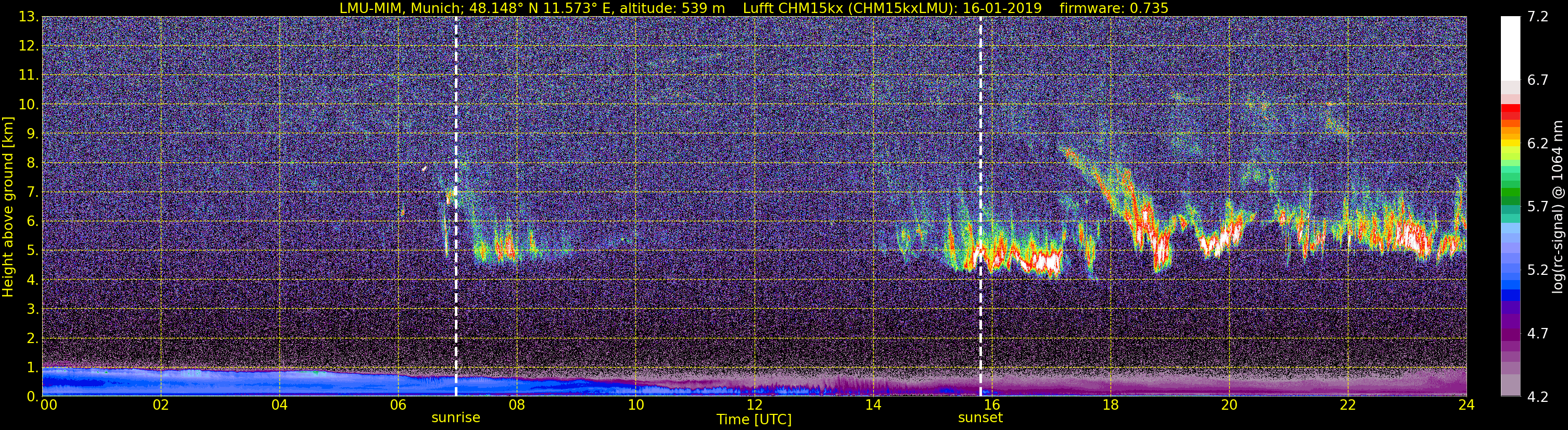
Task: Click the colorbar tick label '5.2'
Action: click(1538, 270)
